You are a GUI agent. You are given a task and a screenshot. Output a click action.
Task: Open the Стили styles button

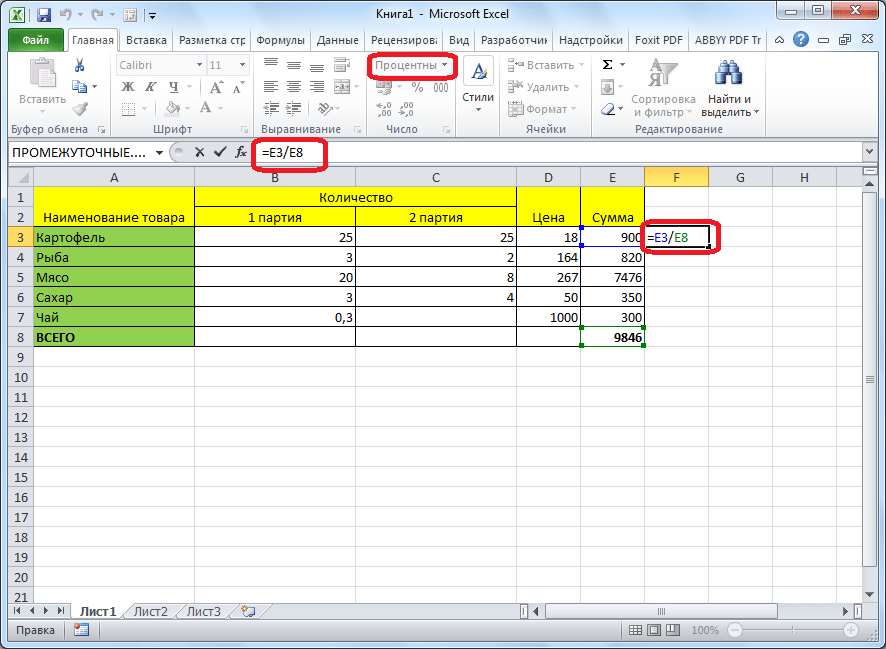(478, 85)
